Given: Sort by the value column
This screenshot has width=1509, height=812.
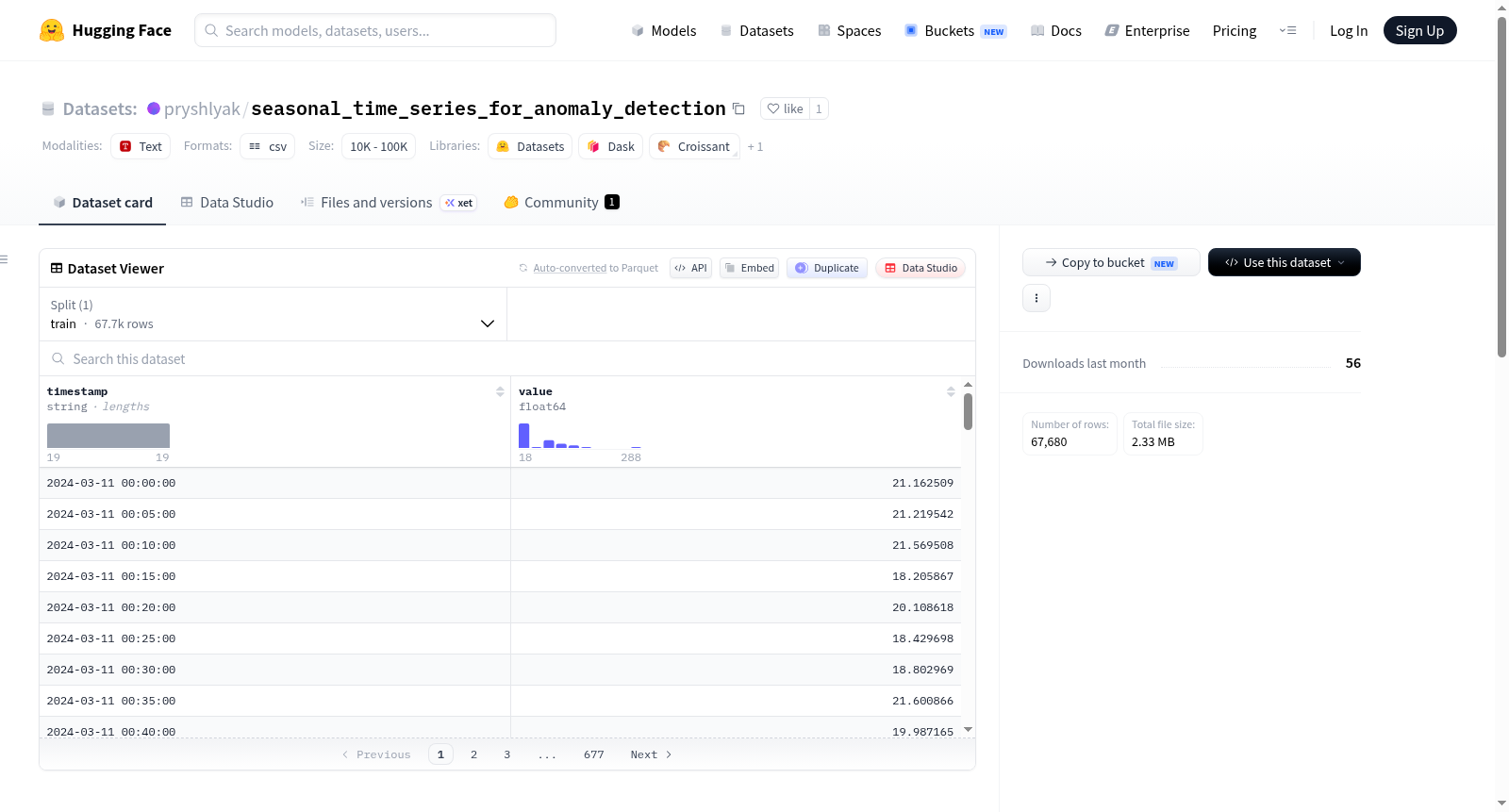Looking at the screenshot, I should [951, 391].
